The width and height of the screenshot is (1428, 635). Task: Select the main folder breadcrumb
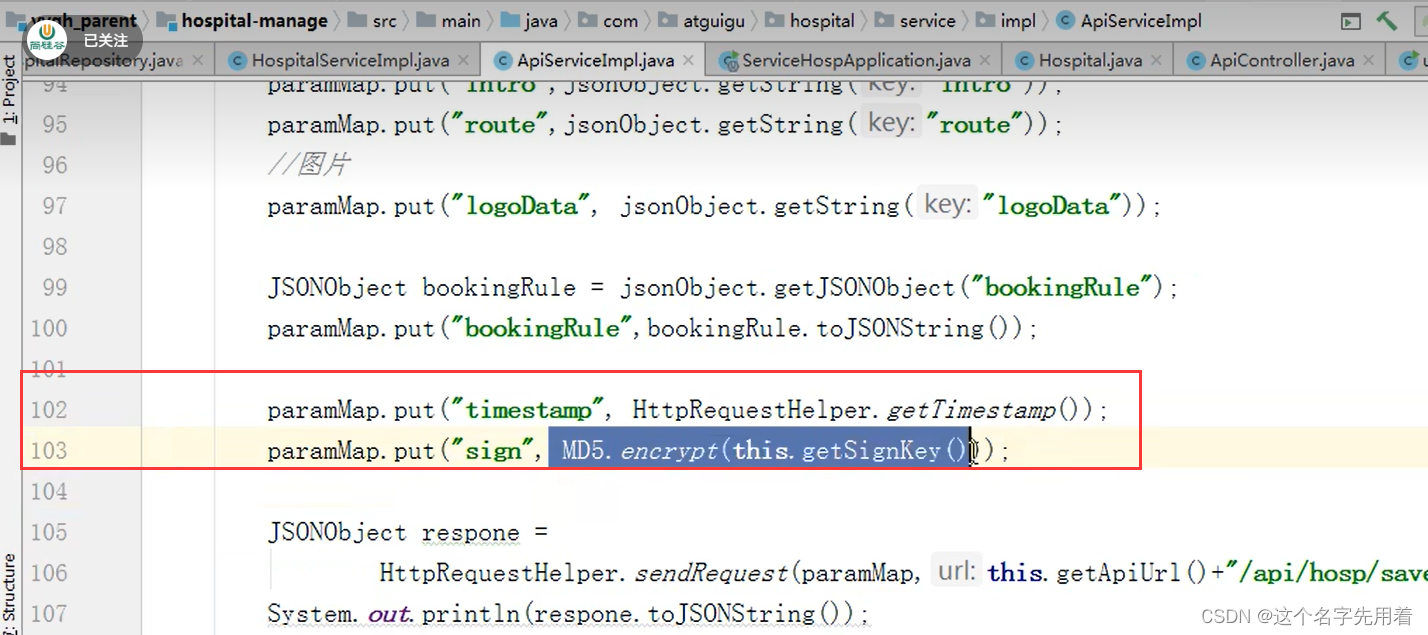tap(449, 20)
